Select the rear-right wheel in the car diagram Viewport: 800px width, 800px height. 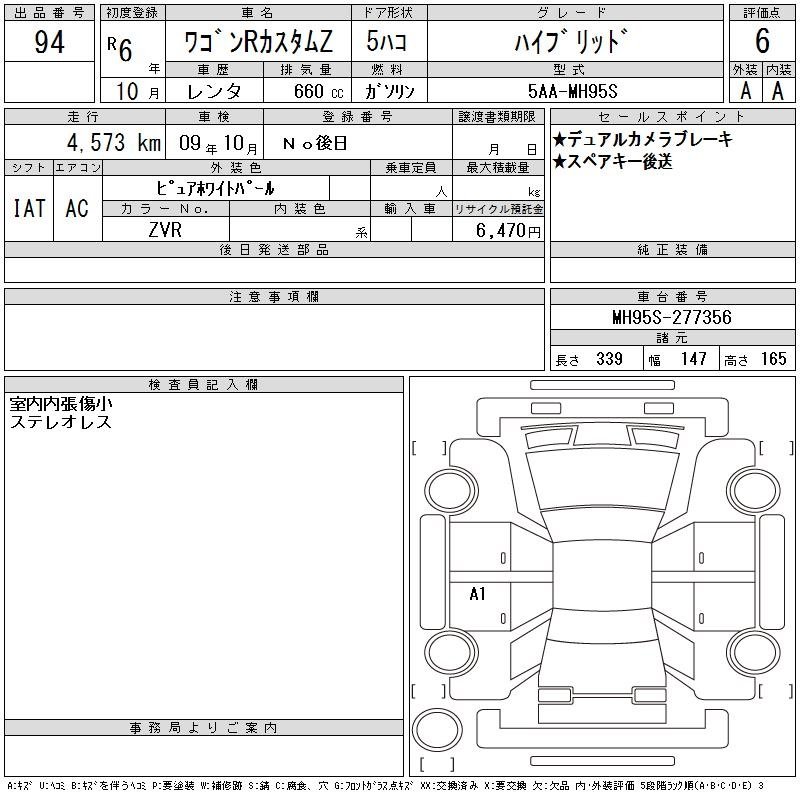(746, 650)
